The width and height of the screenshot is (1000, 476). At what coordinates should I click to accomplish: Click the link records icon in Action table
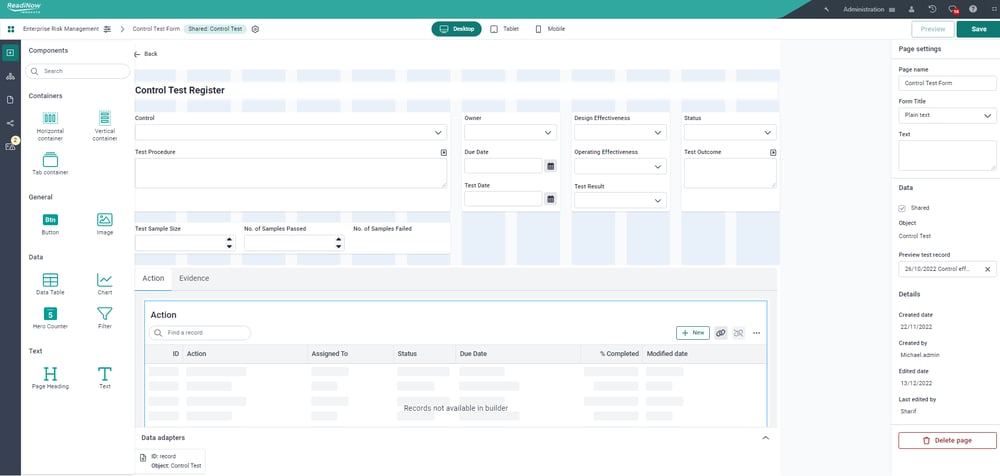[x=721, y=333]
